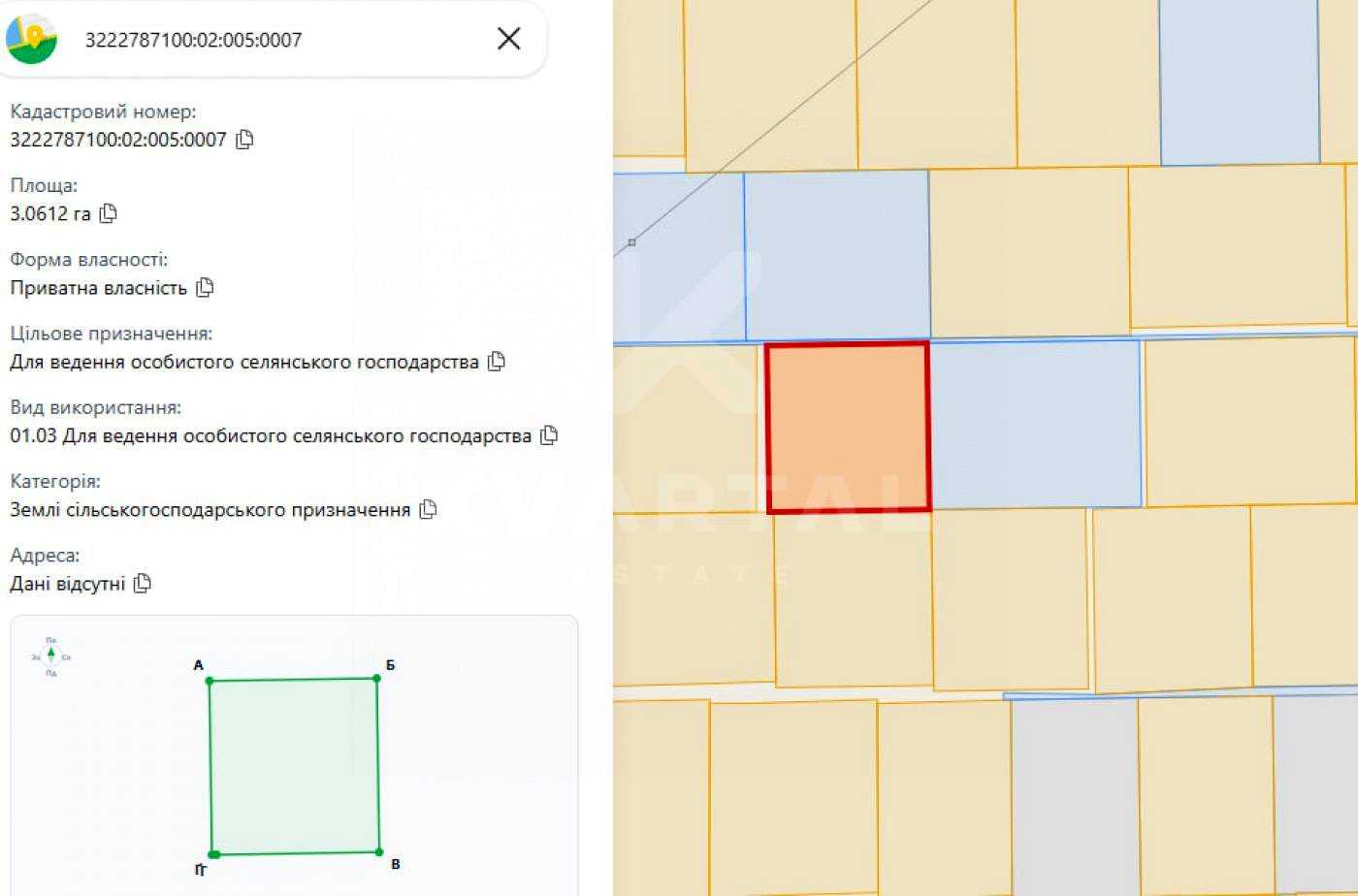Screen dimensions: 1358x896
Task: Copy the Приватна власність ownership text
Action: pyautogui.click(x=205, y=288)
